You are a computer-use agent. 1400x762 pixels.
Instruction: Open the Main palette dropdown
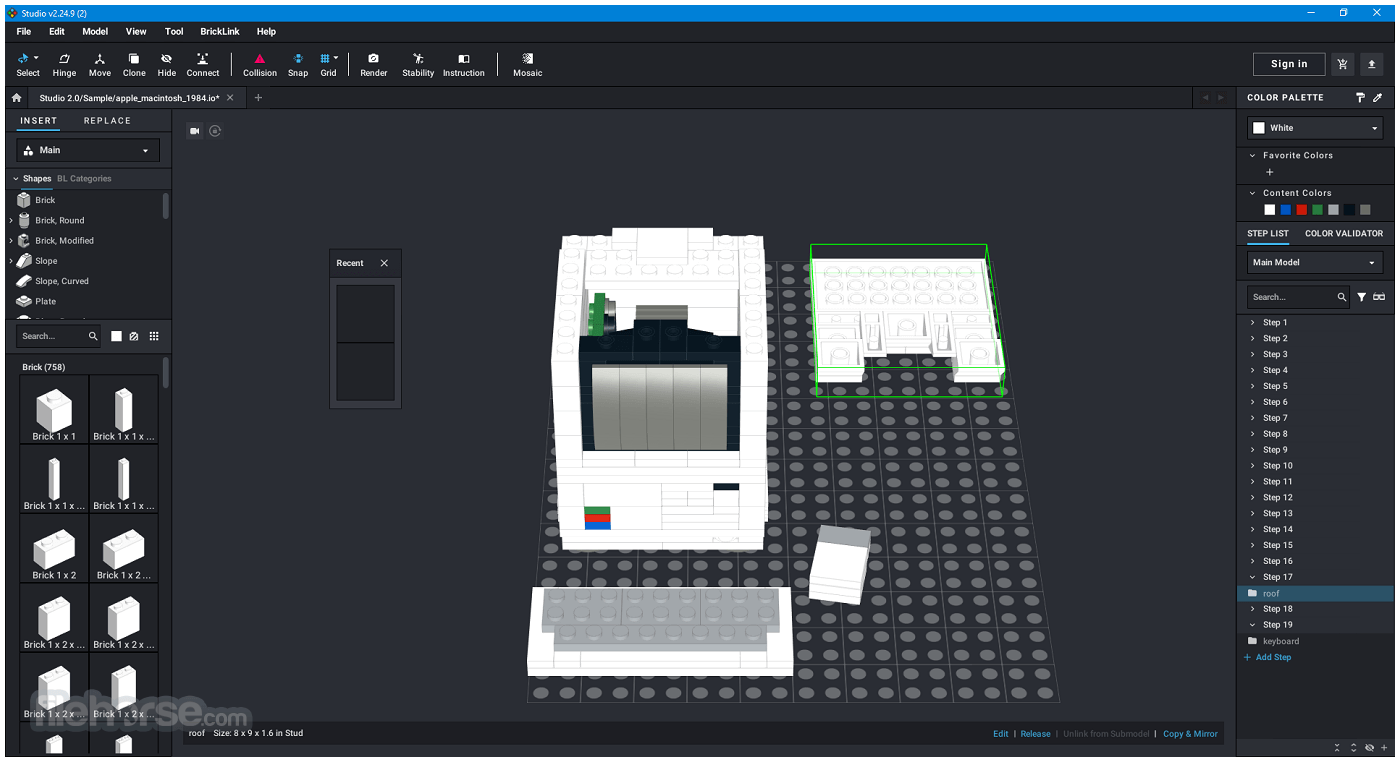pyautogui.click(x=89, y=150)
